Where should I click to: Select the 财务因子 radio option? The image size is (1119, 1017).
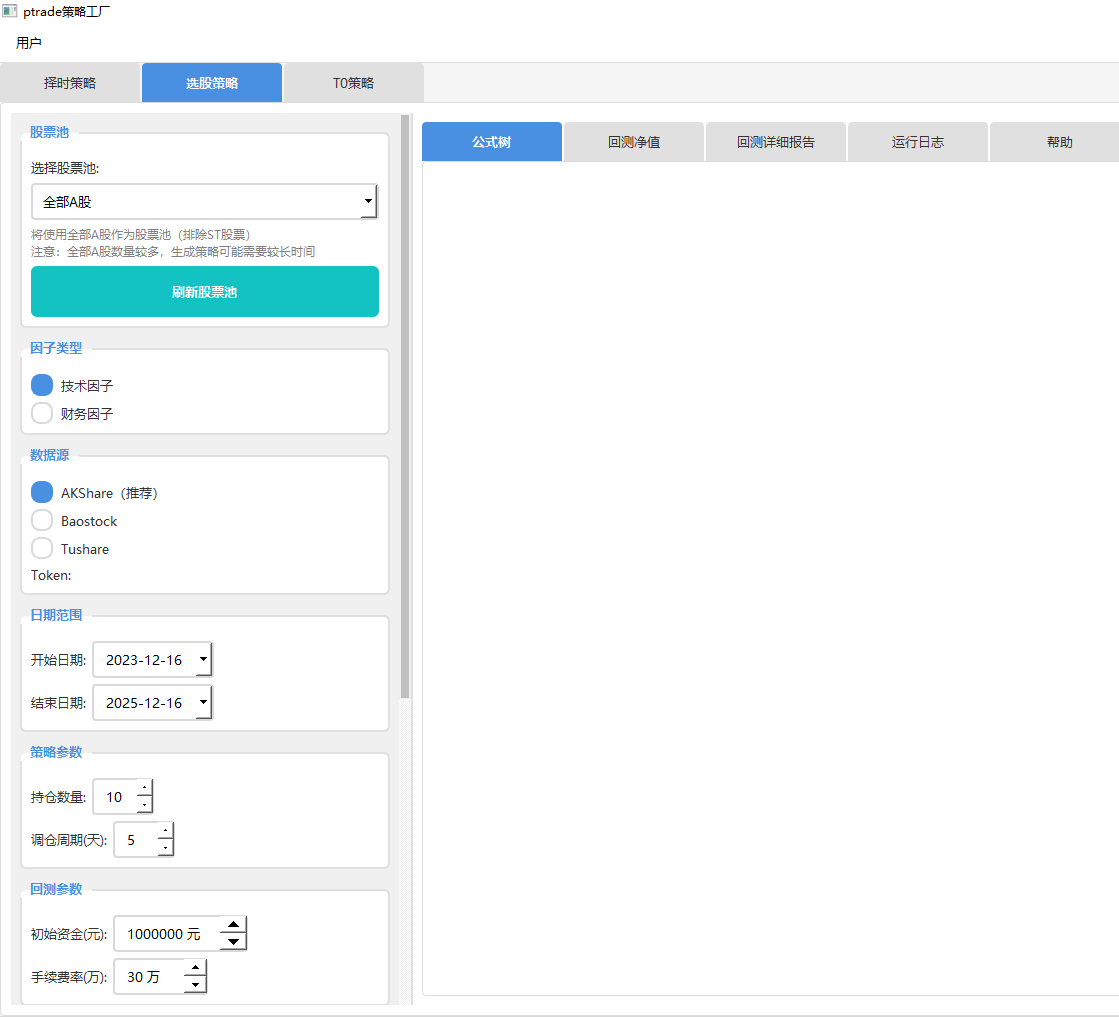(42, 413)
